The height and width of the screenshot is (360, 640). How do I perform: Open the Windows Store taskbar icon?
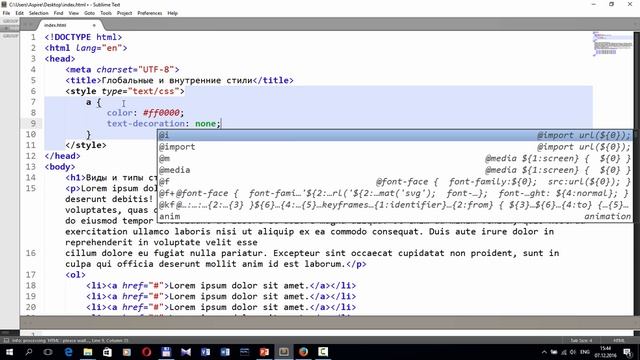(x=107, y=352)
